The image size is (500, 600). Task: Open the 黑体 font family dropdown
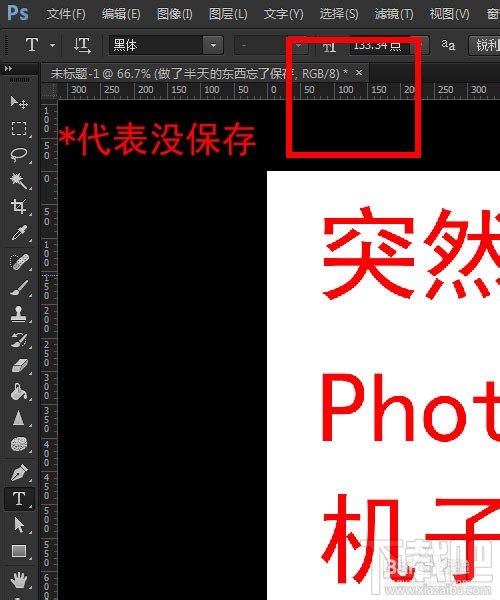click(213, 45)
